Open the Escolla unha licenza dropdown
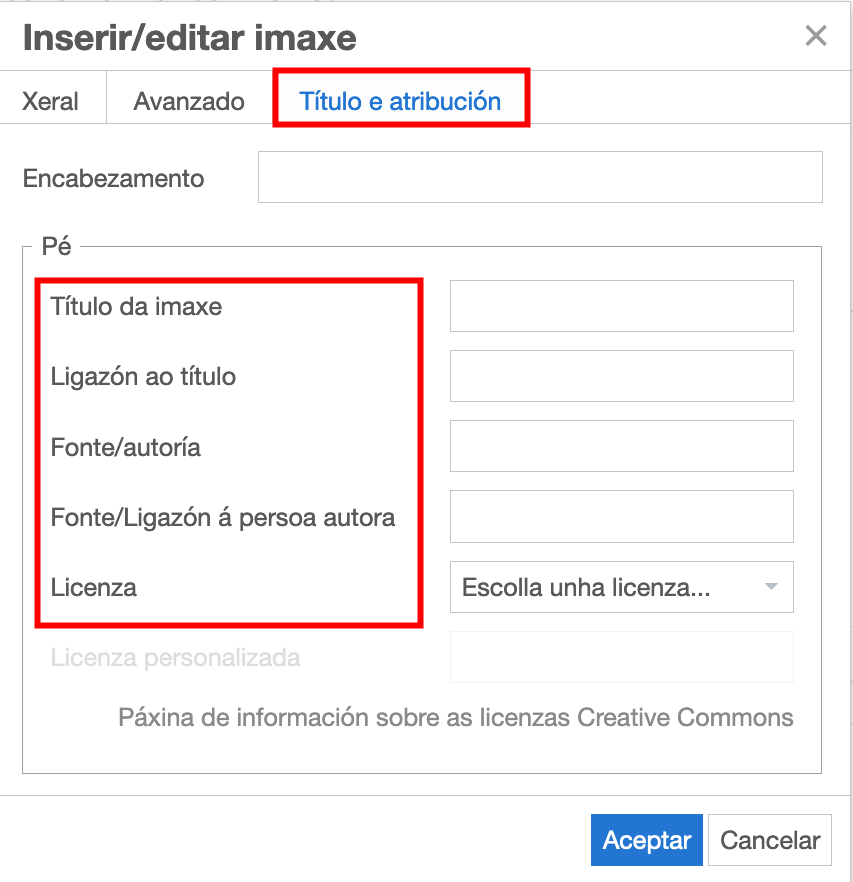 coord(621,587)
